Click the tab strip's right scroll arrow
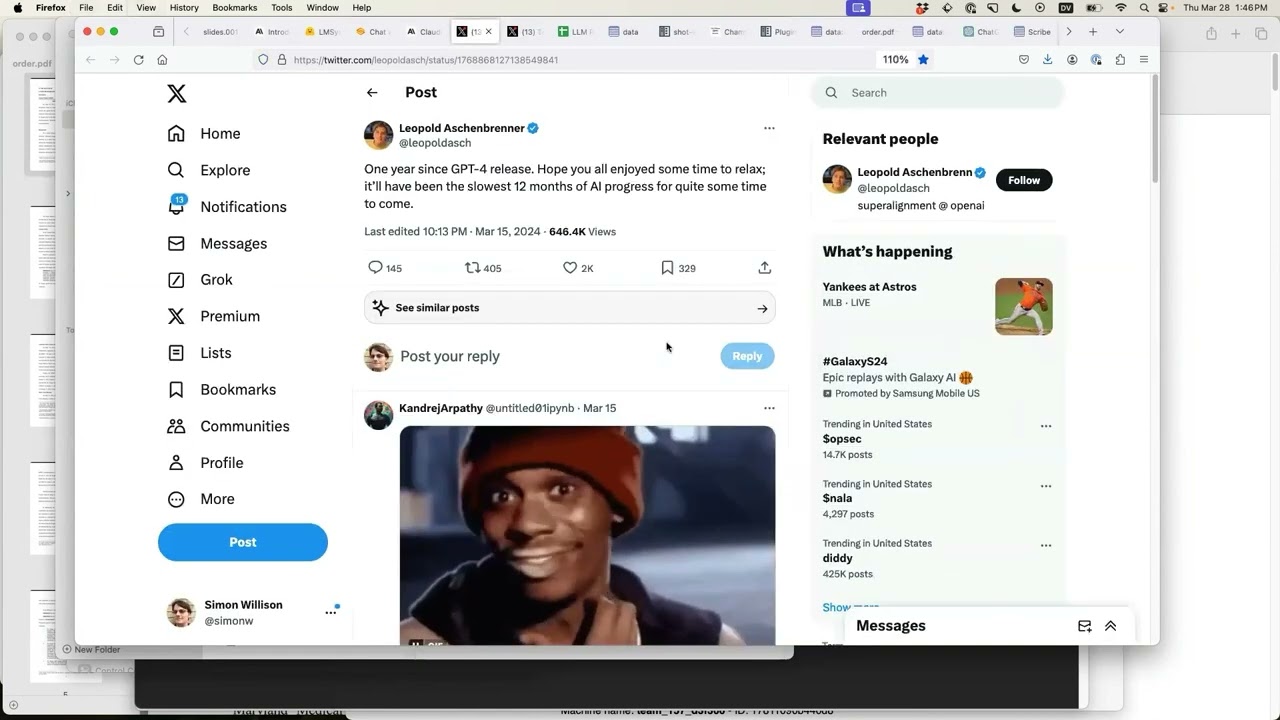Viewport: 1280px width, 720px height. pos(1068,32)
